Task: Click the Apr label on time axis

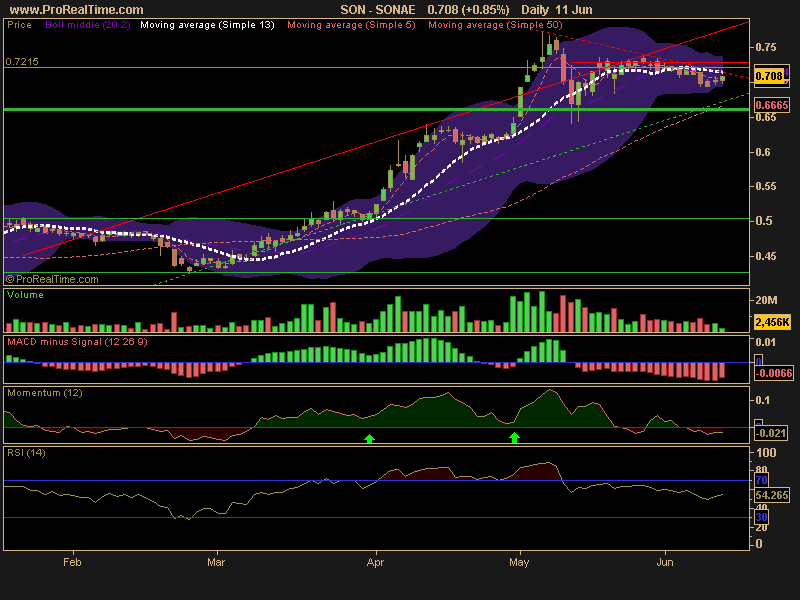Action: click(x=376, y=563)
